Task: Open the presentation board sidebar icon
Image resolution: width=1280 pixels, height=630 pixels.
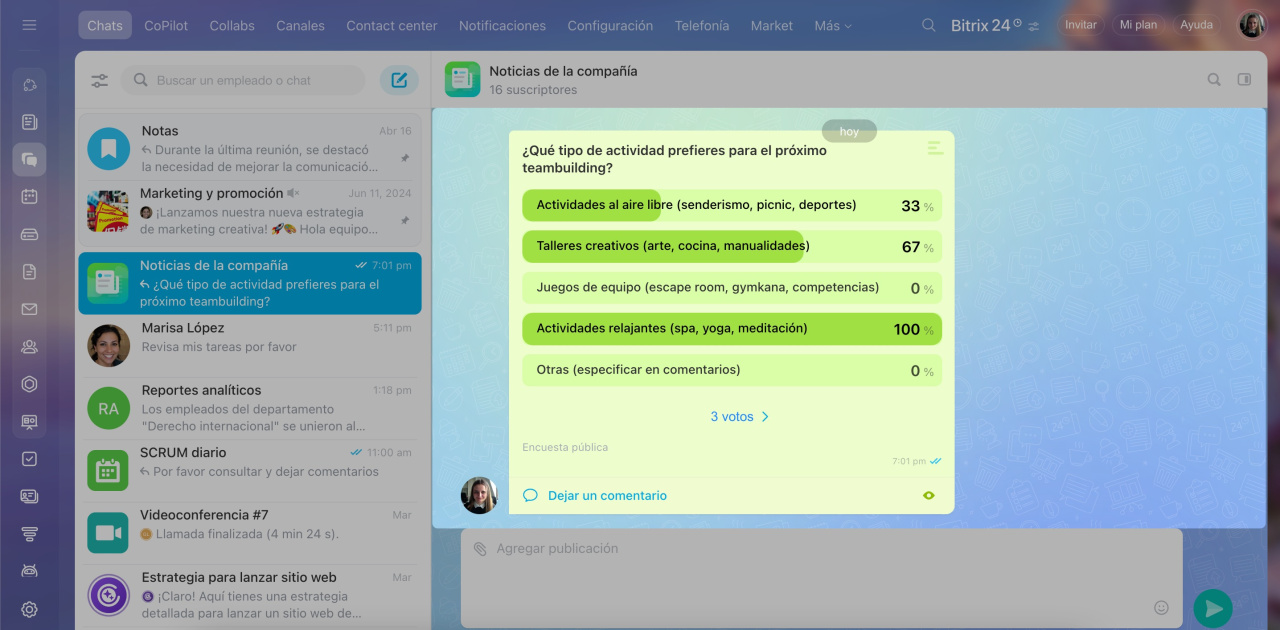Action: 29,422
